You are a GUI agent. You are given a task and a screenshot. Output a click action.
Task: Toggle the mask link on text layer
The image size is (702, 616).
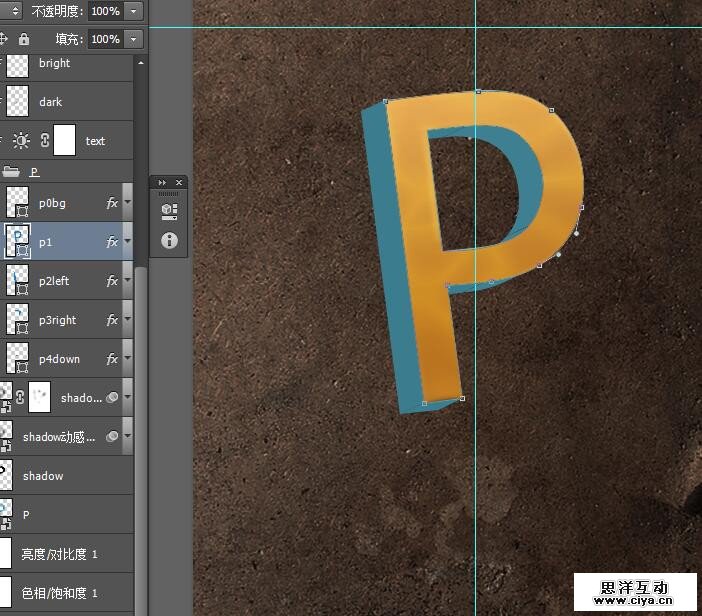coord(45,141)
